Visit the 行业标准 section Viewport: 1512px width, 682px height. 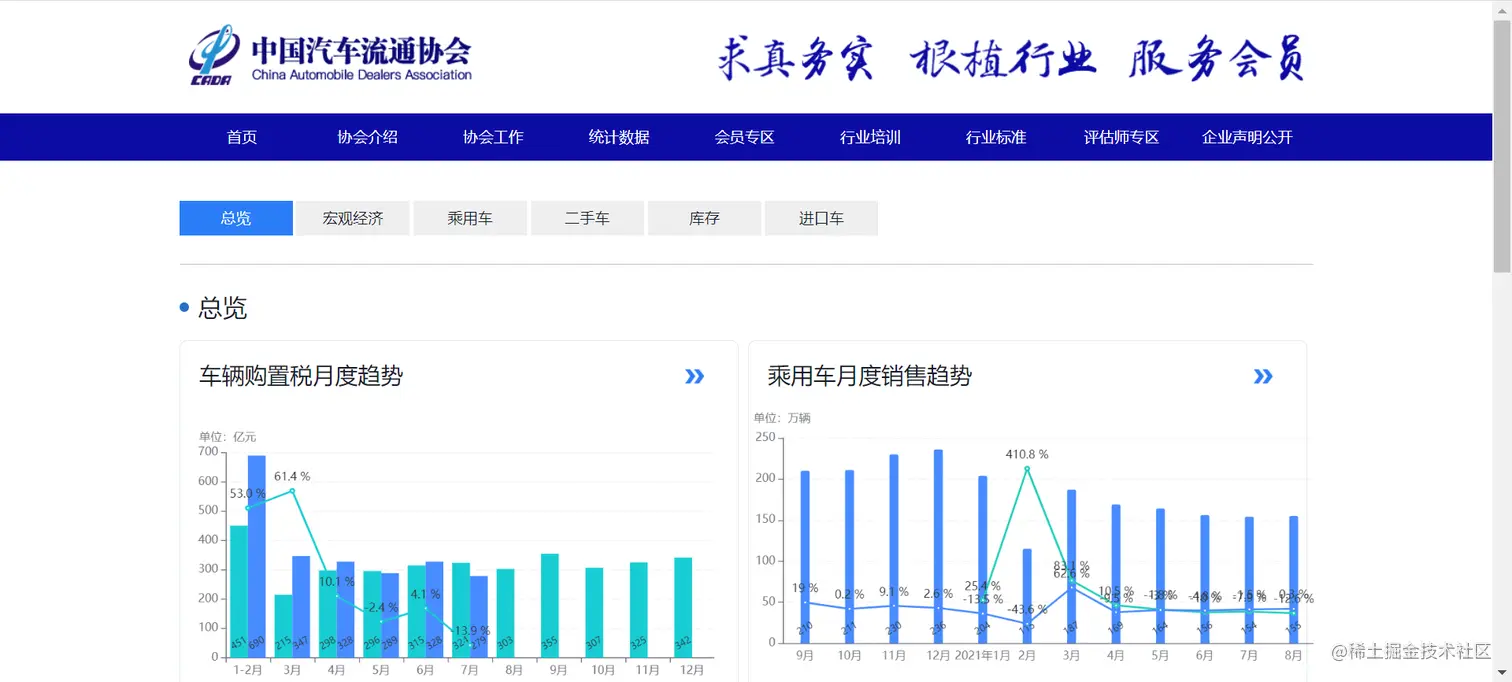click(995, 137)
